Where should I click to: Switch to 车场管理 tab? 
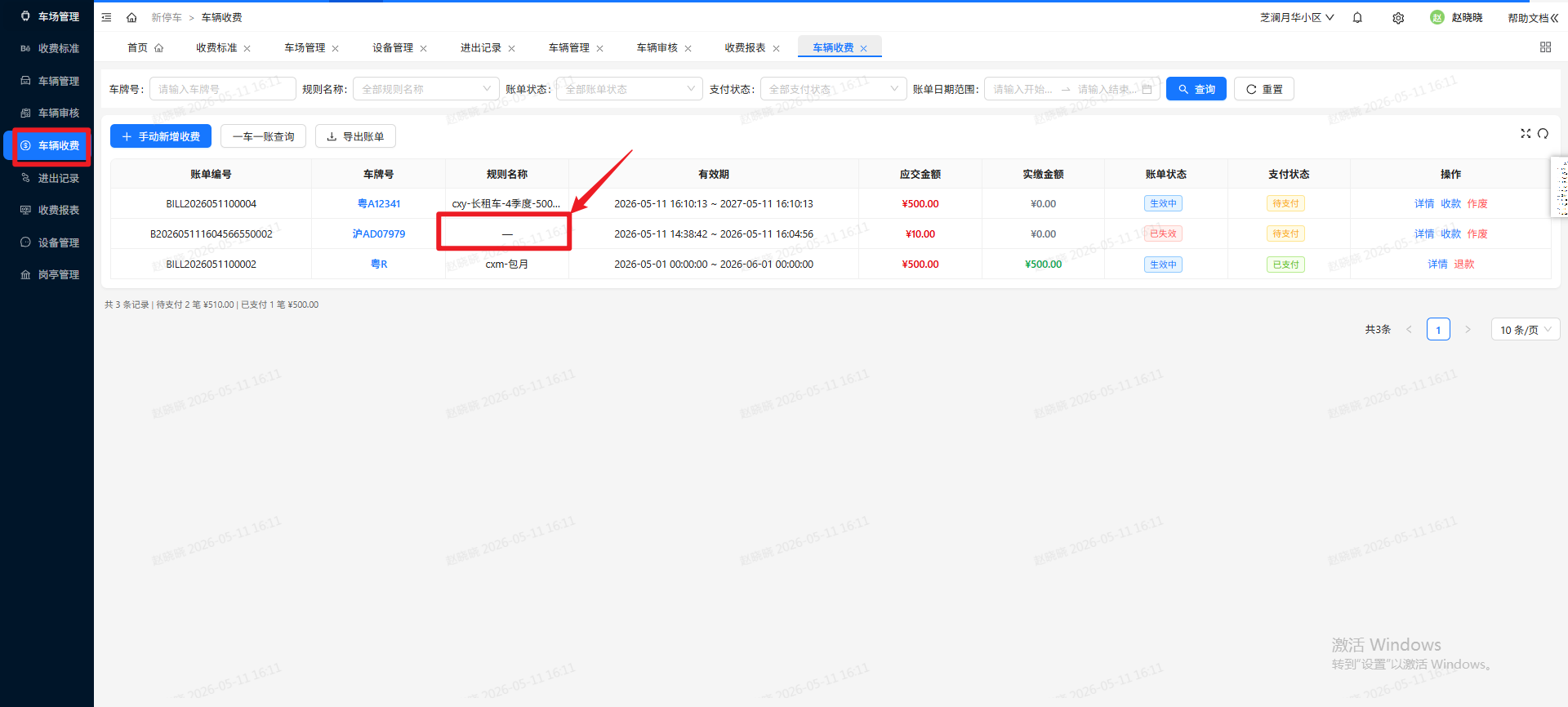[305, 47]
